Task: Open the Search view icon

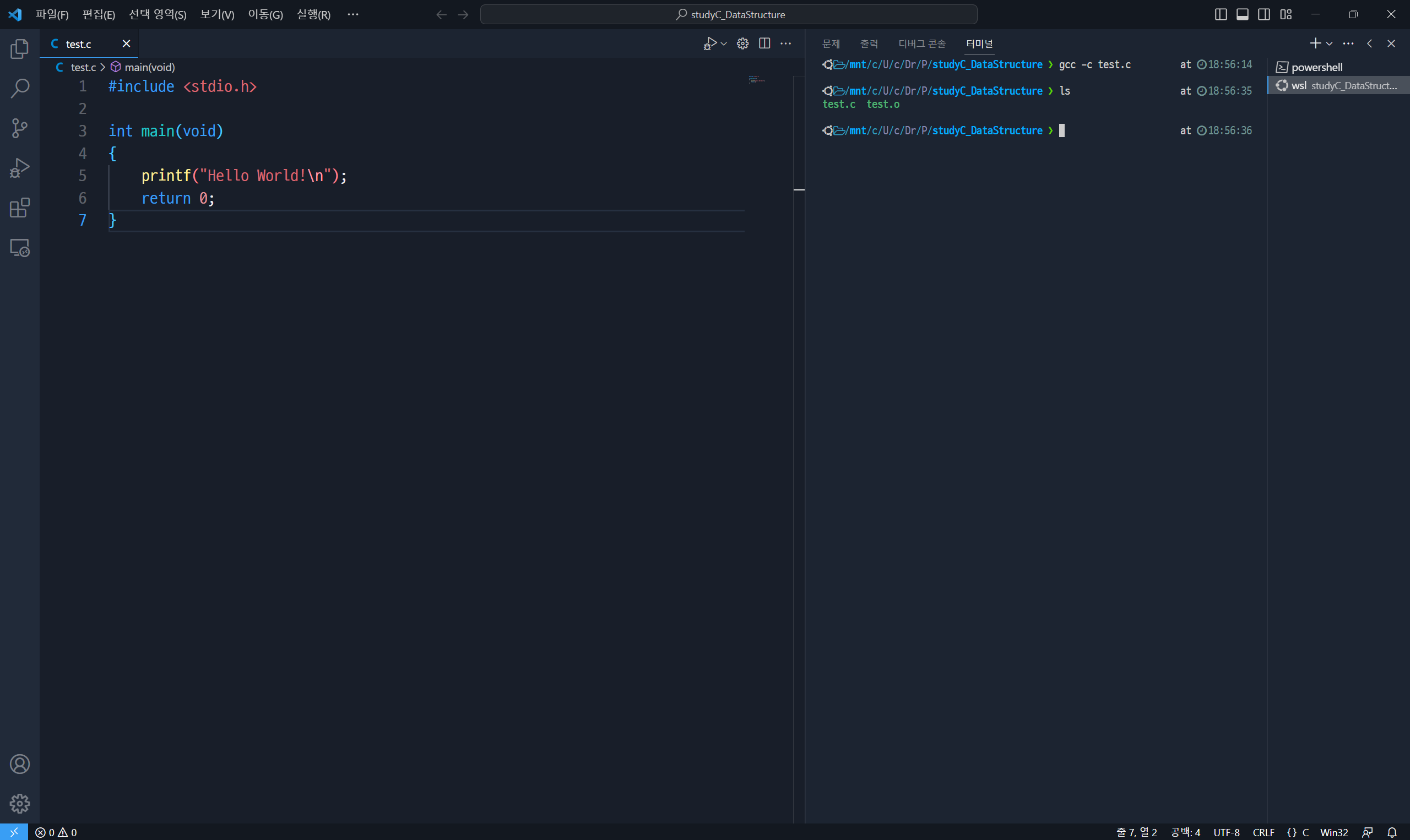Action: (20, 88)
